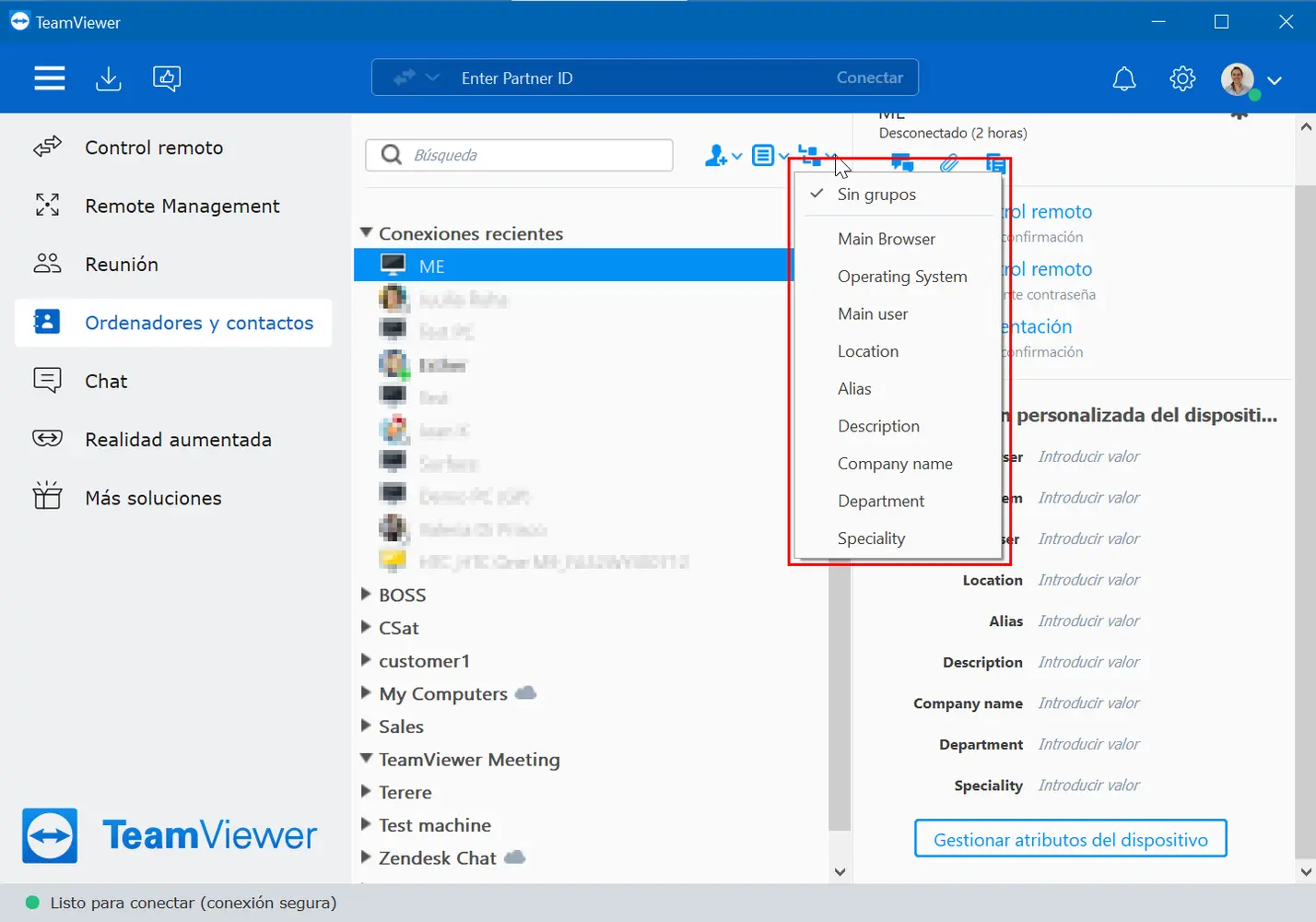
Task: Open the profile avatar account menu
Action: coord(1251,79)
